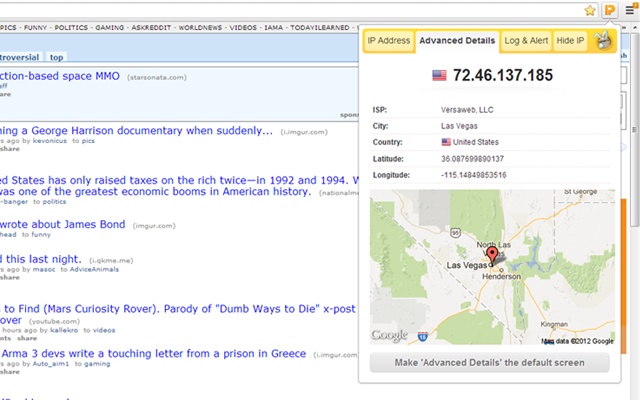
Task: Switch to the IP Address tab
Action: [389, 41]
